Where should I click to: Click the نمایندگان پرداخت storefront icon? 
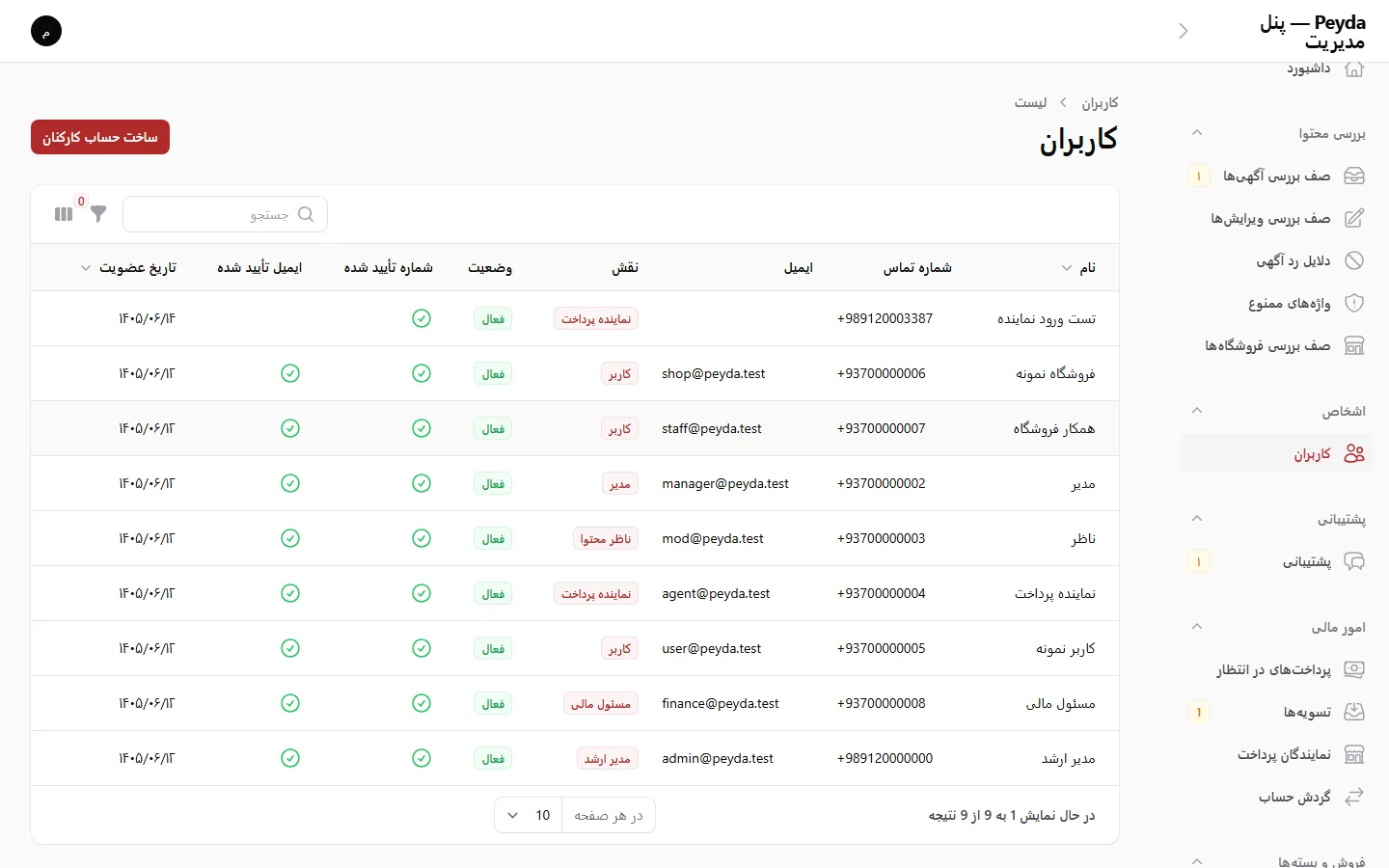[x=1354, y=754]
